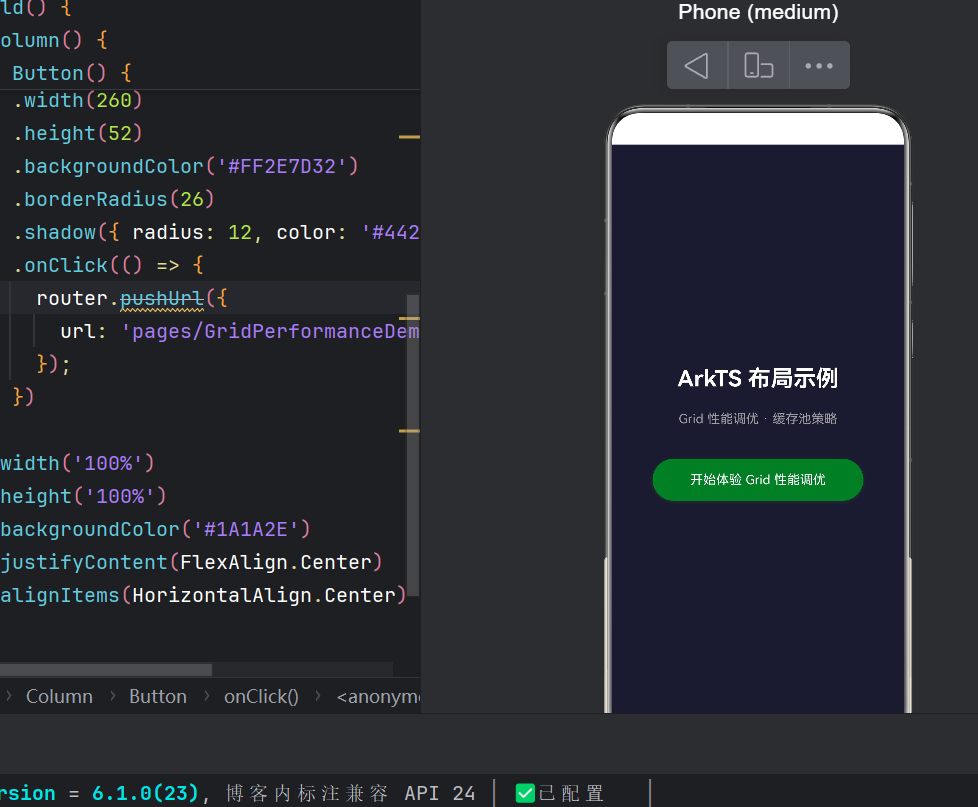Click the warning marker beside .height(52) line

[409, 137]
